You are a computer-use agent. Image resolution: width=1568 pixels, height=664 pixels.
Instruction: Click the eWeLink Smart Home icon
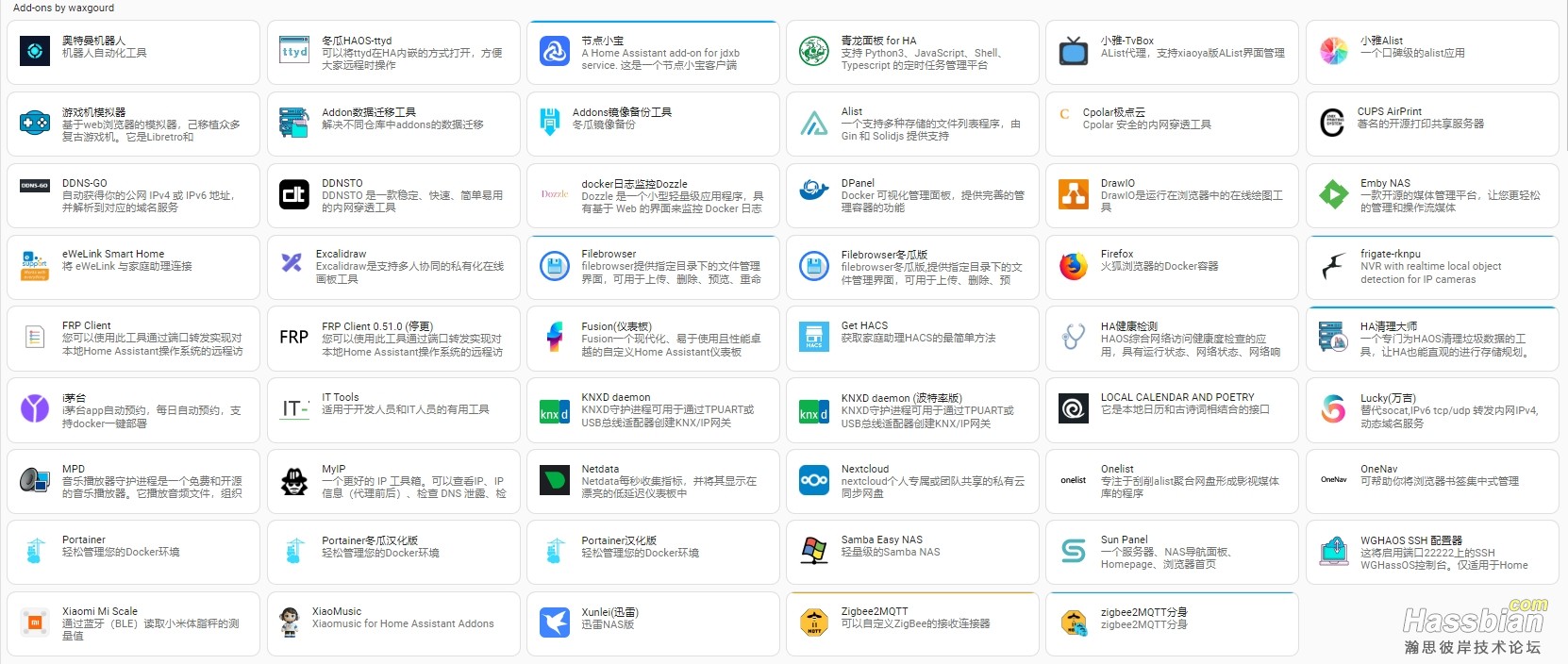point(35,266)
